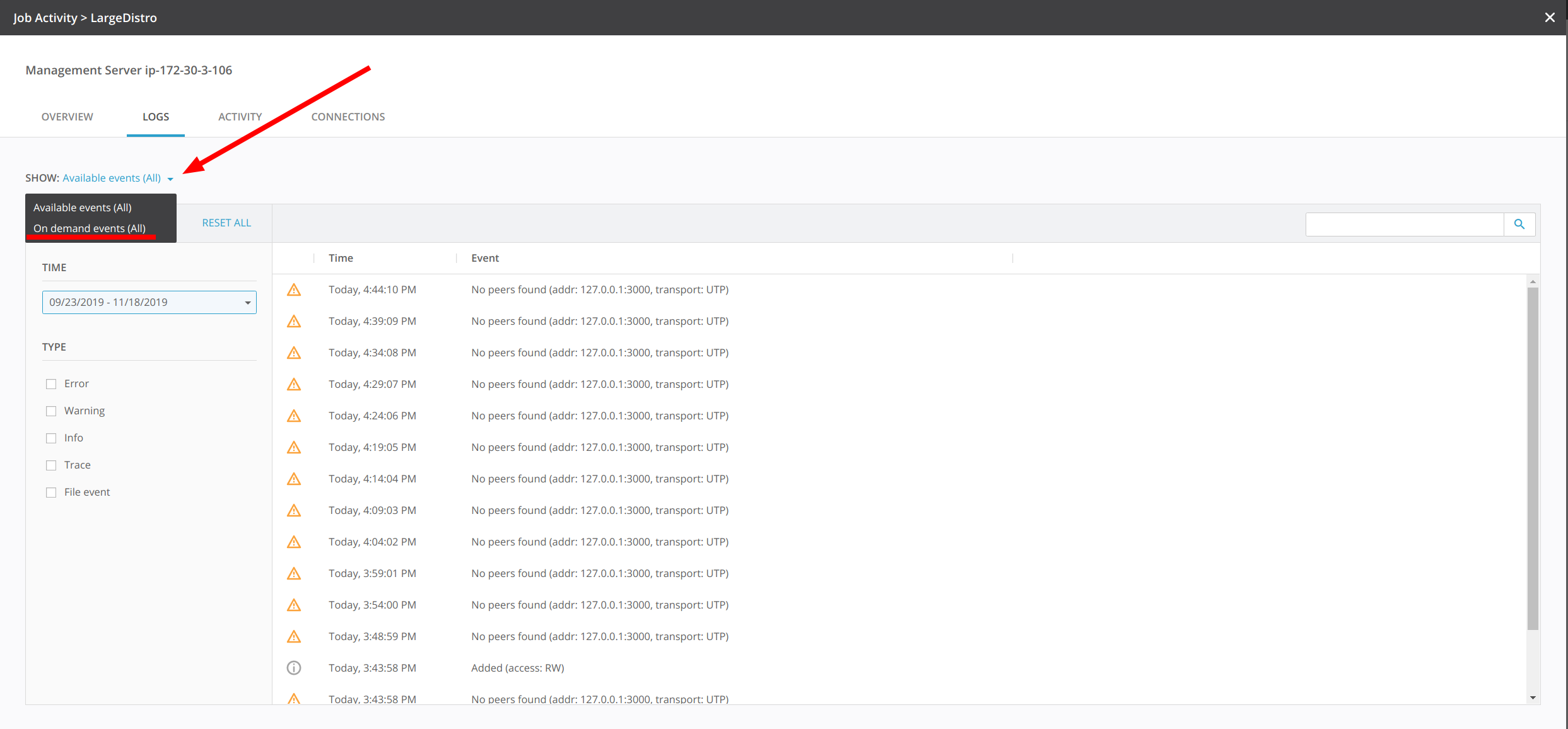1568x729 pixels.
Task: Click warning icon for 4:24:06 PM event
Action: (294, 416)
